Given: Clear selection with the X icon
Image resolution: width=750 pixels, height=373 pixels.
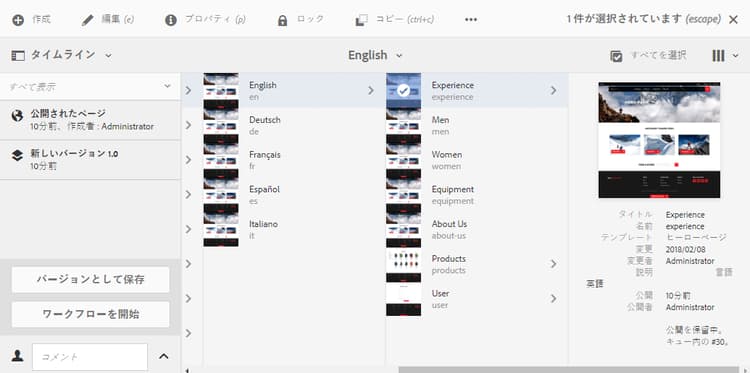Looking at the screenshot, I should (733, 20).
